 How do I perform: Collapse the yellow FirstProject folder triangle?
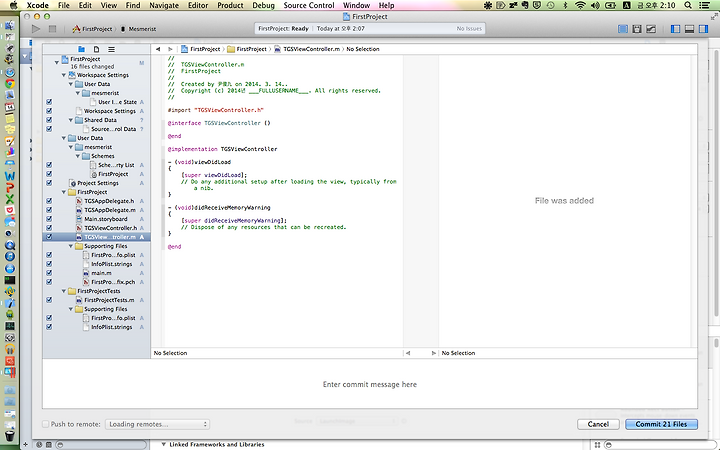coord(64,192)
